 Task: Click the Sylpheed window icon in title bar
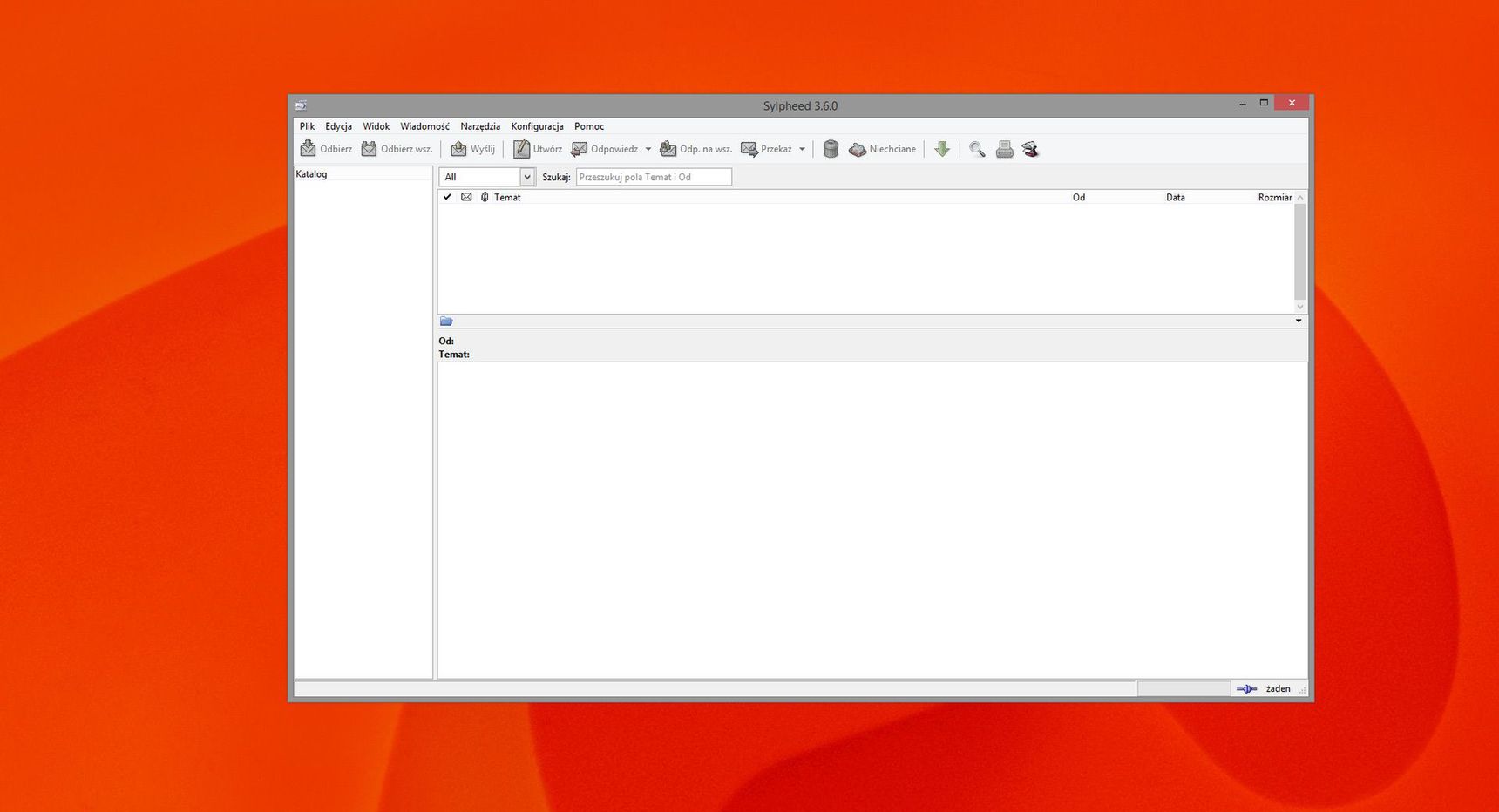301,105
